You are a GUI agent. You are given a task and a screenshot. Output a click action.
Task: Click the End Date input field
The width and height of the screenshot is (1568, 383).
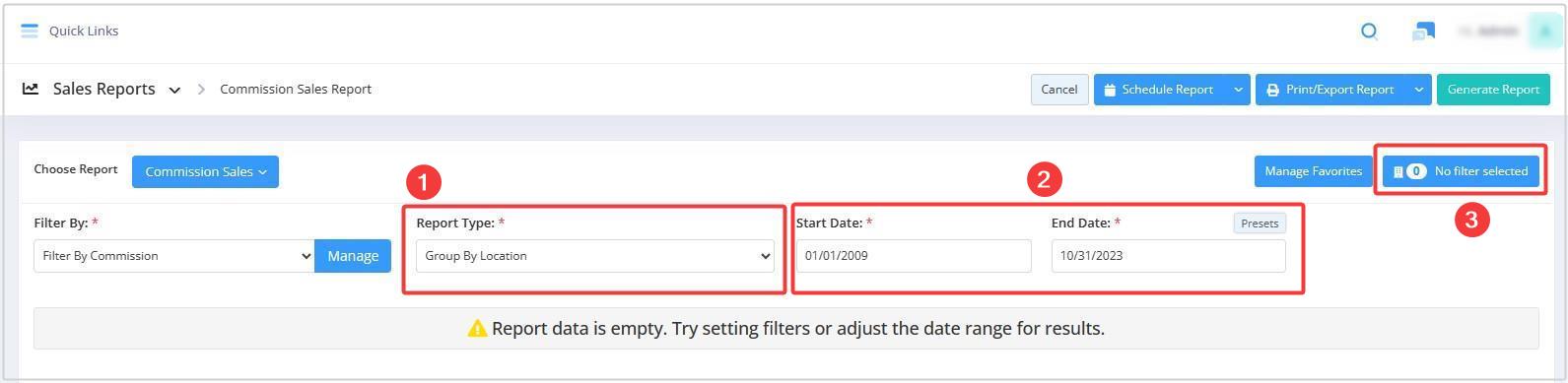pos(1169,256)
